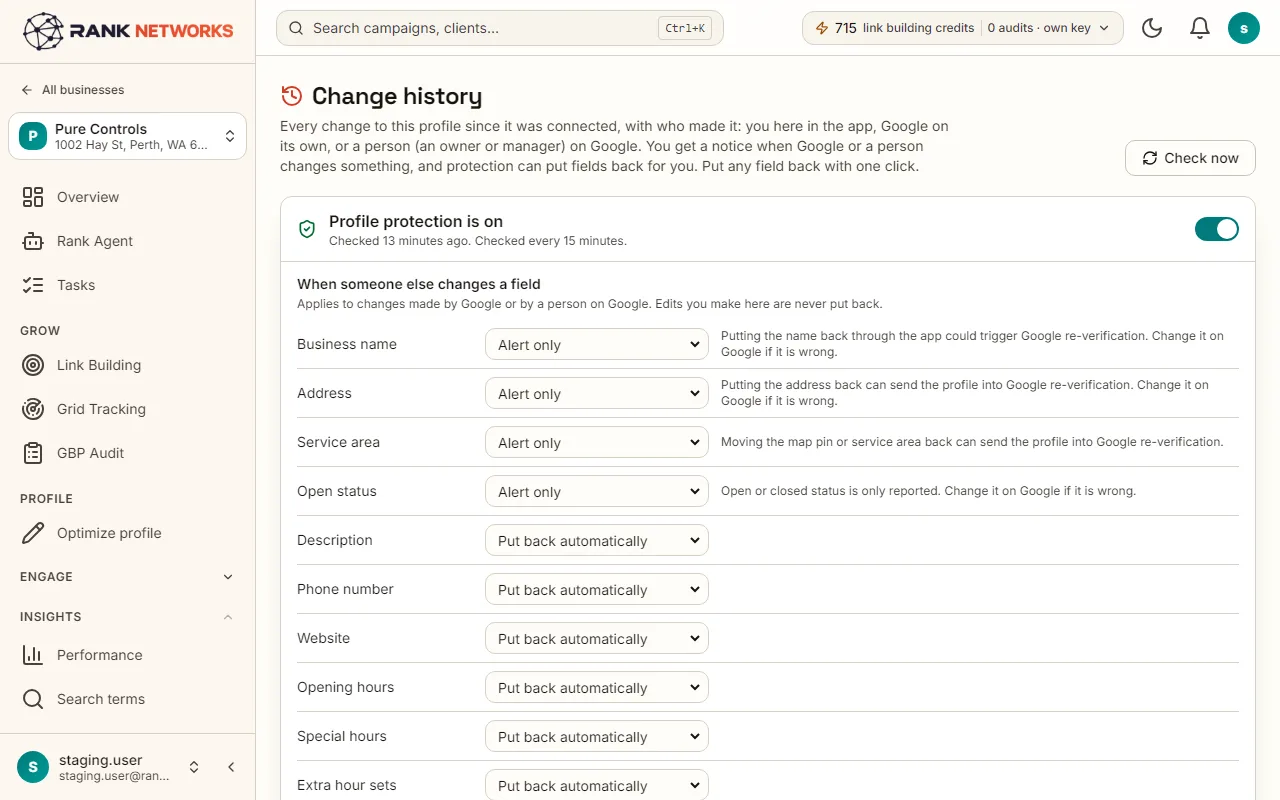Click the search magnifier icon
The height and width of the screenshot is (800, 1280).
point(296,28)
